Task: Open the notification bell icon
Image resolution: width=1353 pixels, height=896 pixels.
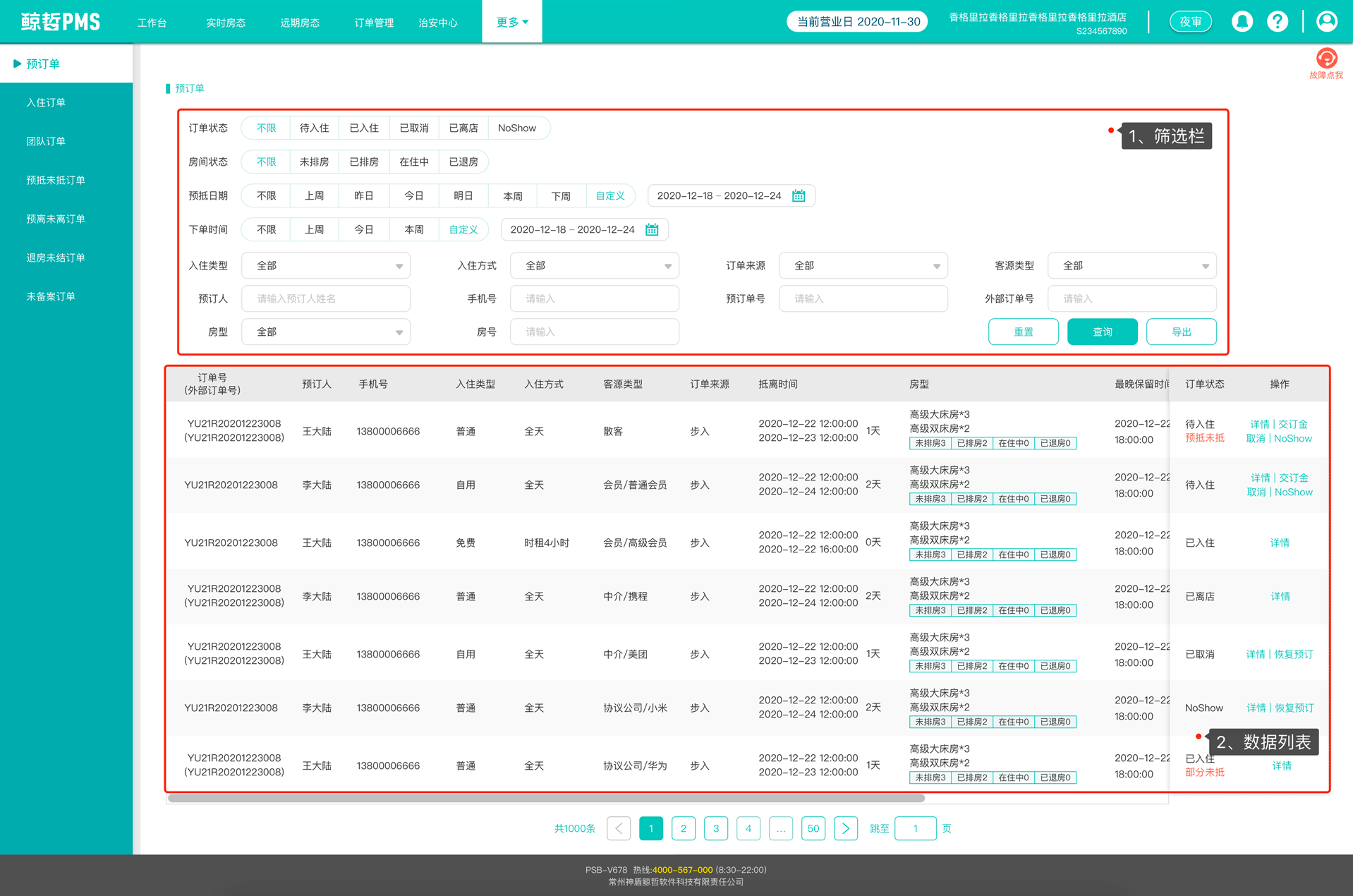Action: (x=1242, y=22)
